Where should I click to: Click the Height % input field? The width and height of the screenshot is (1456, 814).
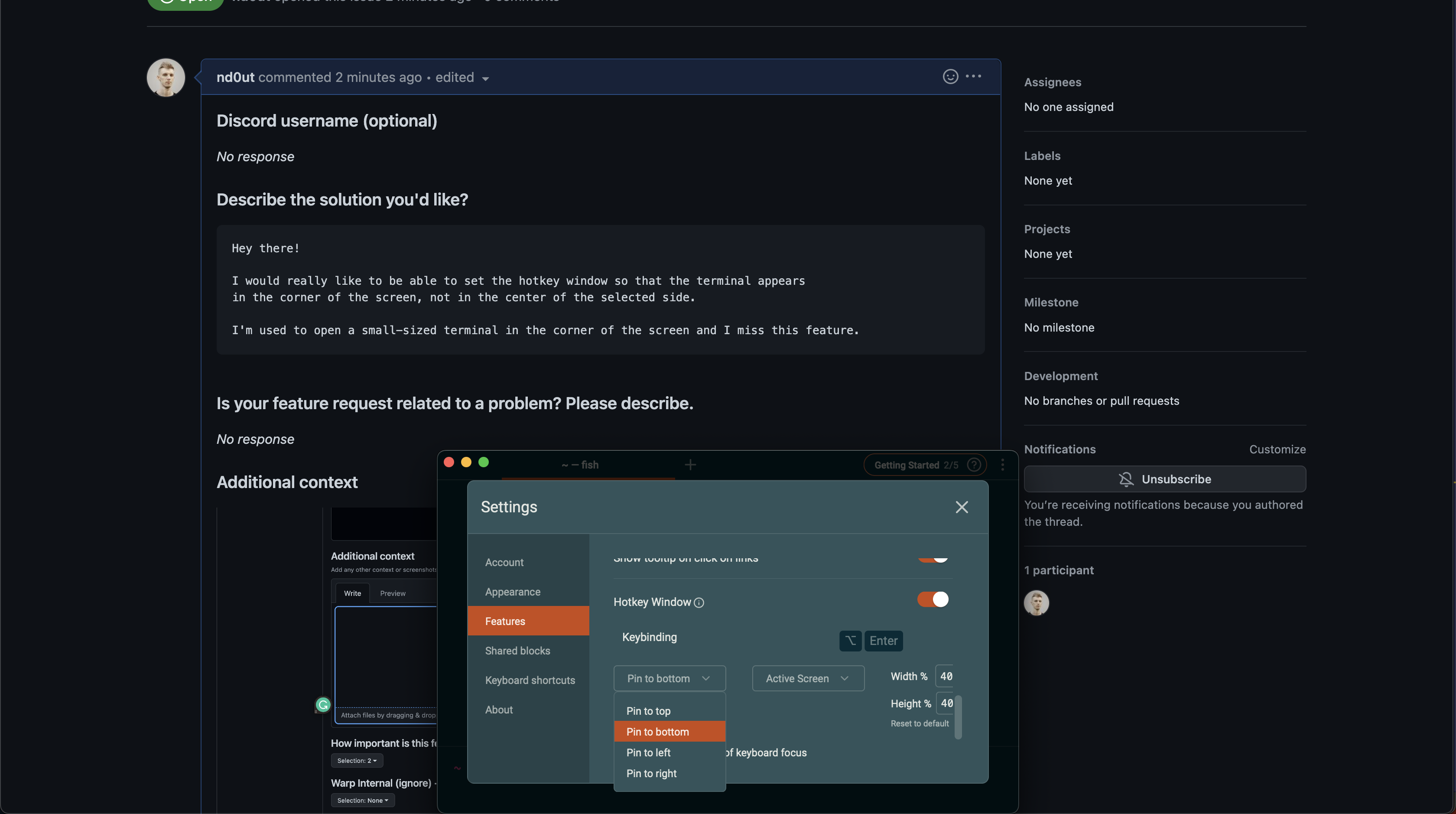(945, 703)
